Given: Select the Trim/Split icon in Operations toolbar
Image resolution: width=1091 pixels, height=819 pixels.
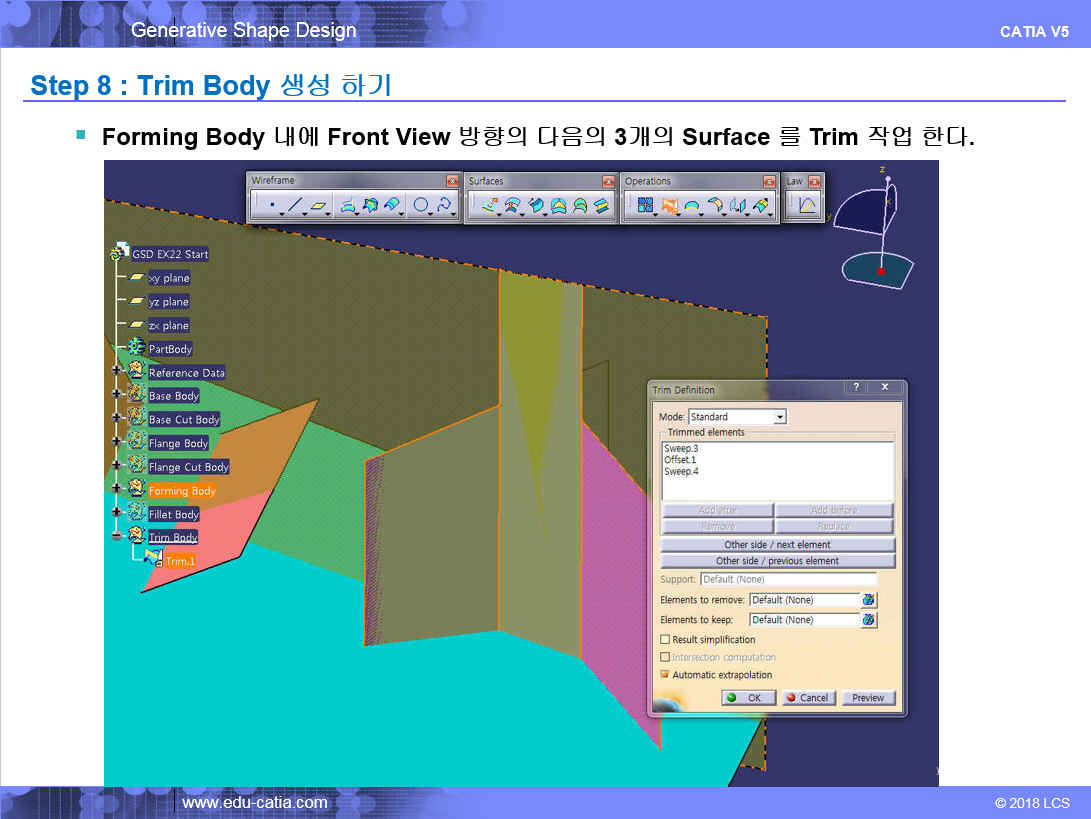Looking at the screenshot, I should pyautogui.click(x=668, y=206).
